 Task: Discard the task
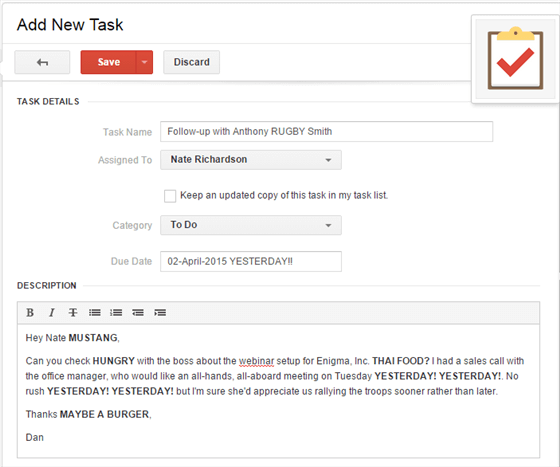191,62
